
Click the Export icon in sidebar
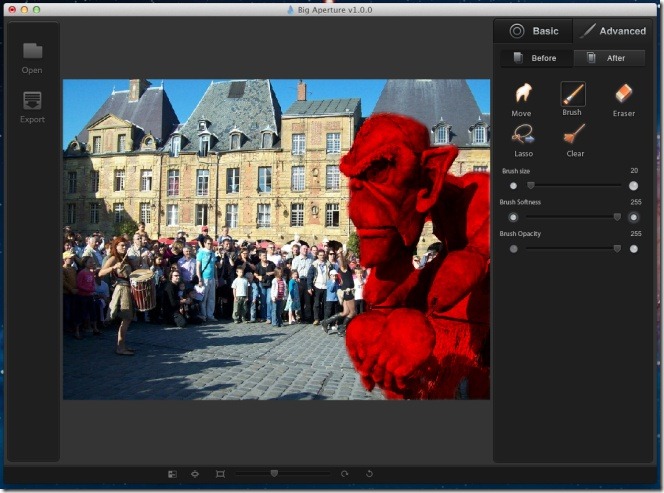click(32, 105)
